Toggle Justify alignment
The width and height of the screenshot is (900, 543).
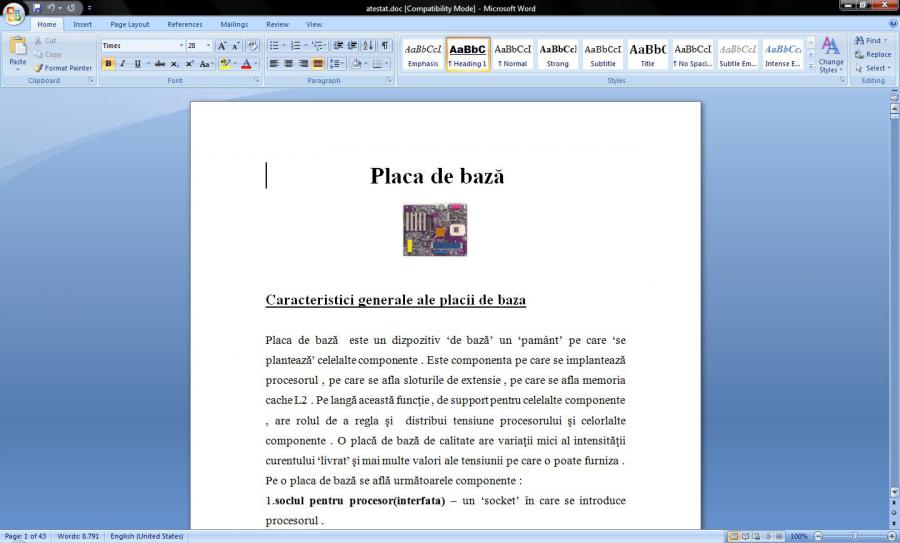click(x=318, y=64)
